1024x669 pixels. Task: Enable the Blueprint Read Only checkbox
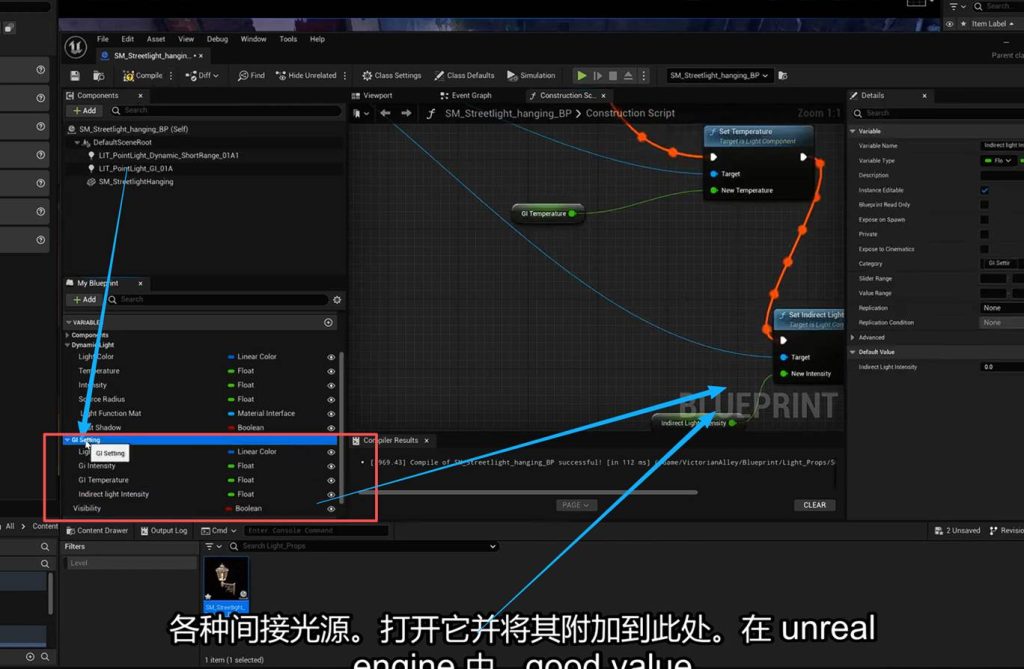(x=985, y=205)
